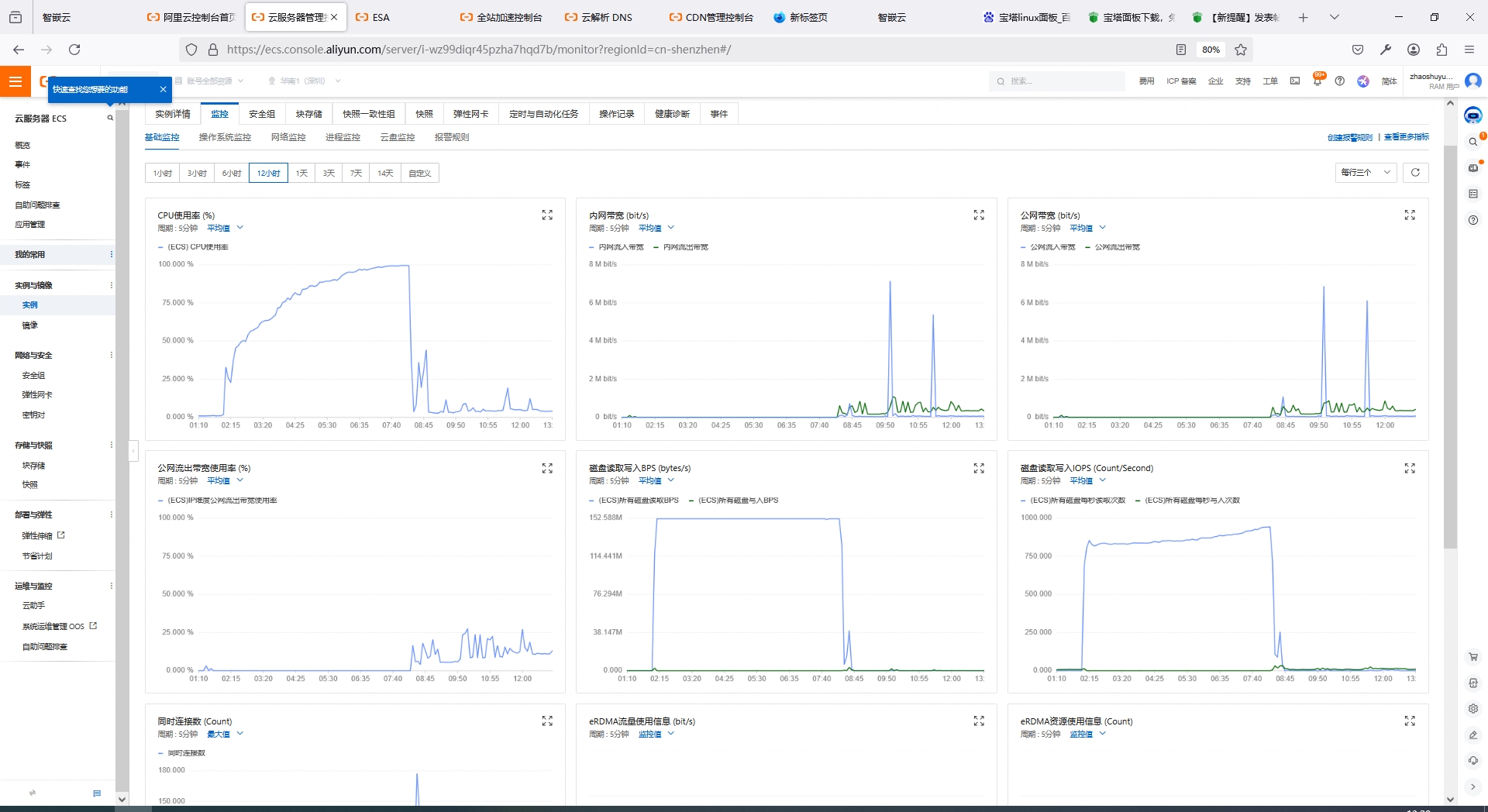Toggle 内网流出带宽 legend series
The image size is (1488, 812).
tap(681, 247)
